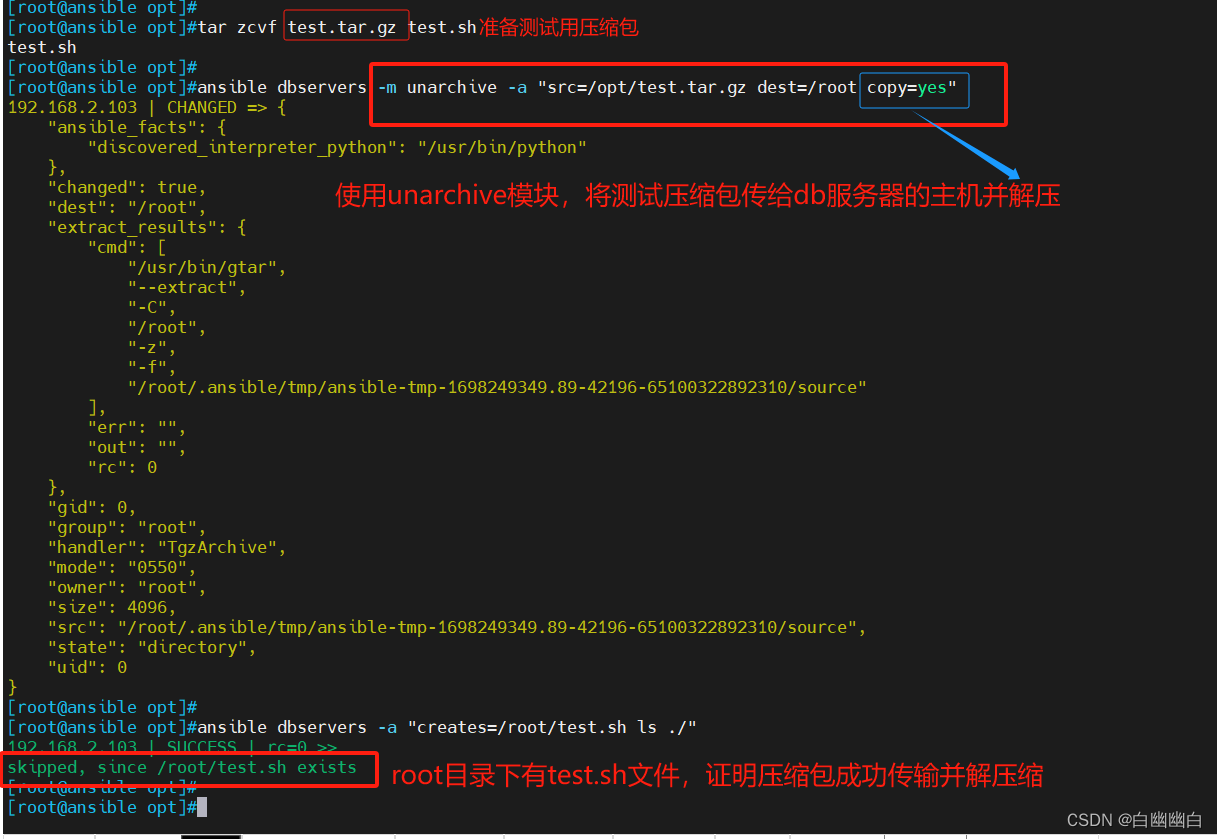Viewport: 1217px width, 839px height.
Task: Click the CSDN @白幽幽白 watermark
Action: 1134,820
